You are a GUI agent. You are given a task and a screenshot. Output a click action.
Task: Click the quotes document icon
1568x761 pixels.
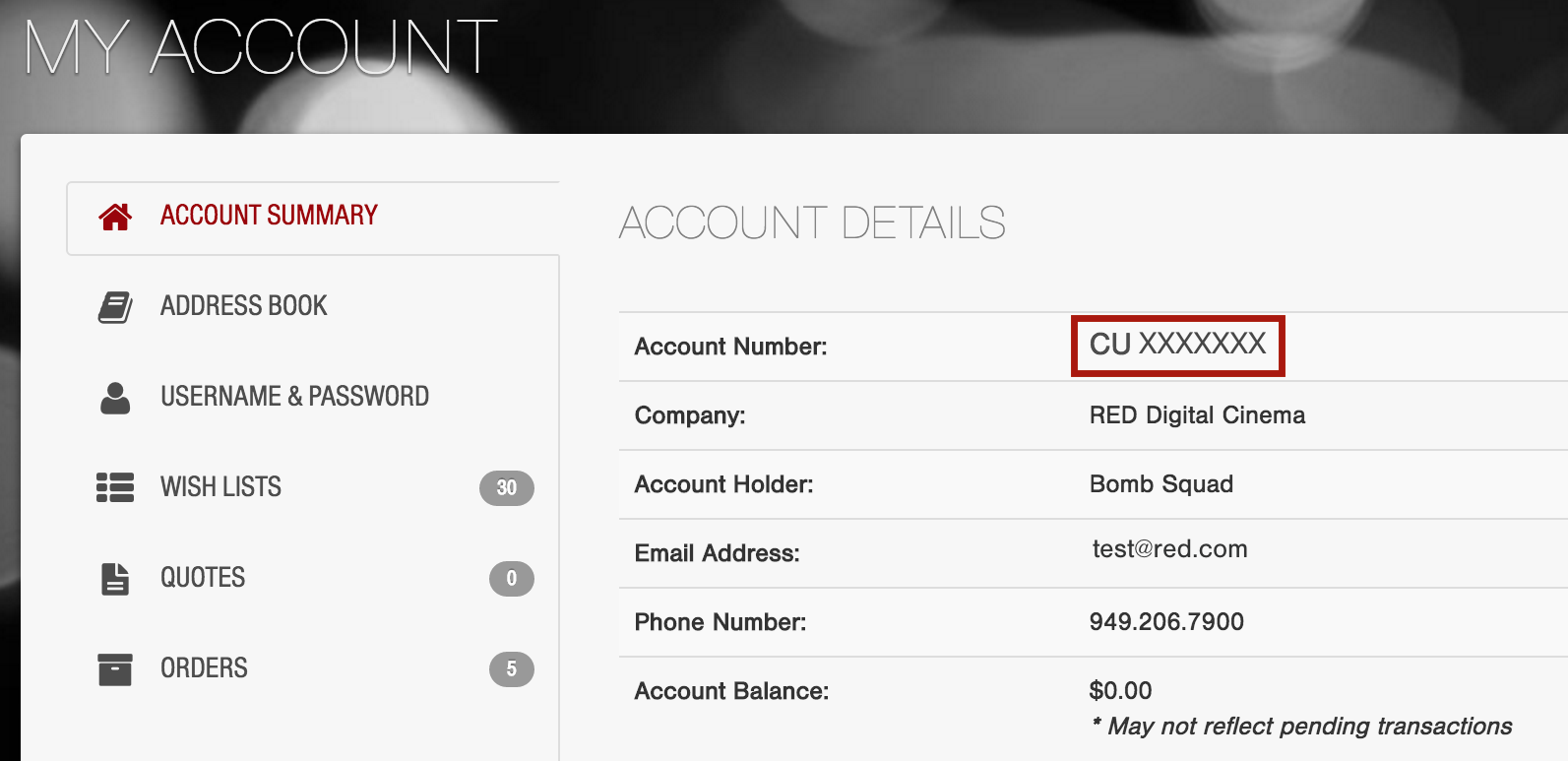pyautogui.click(x=115, y=579)
